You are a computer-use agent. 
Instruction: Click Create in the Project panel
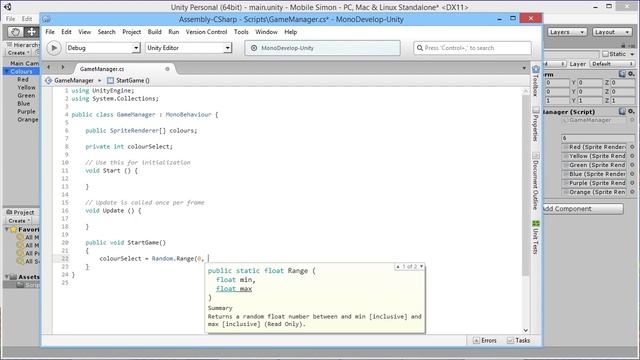[19, 221]
